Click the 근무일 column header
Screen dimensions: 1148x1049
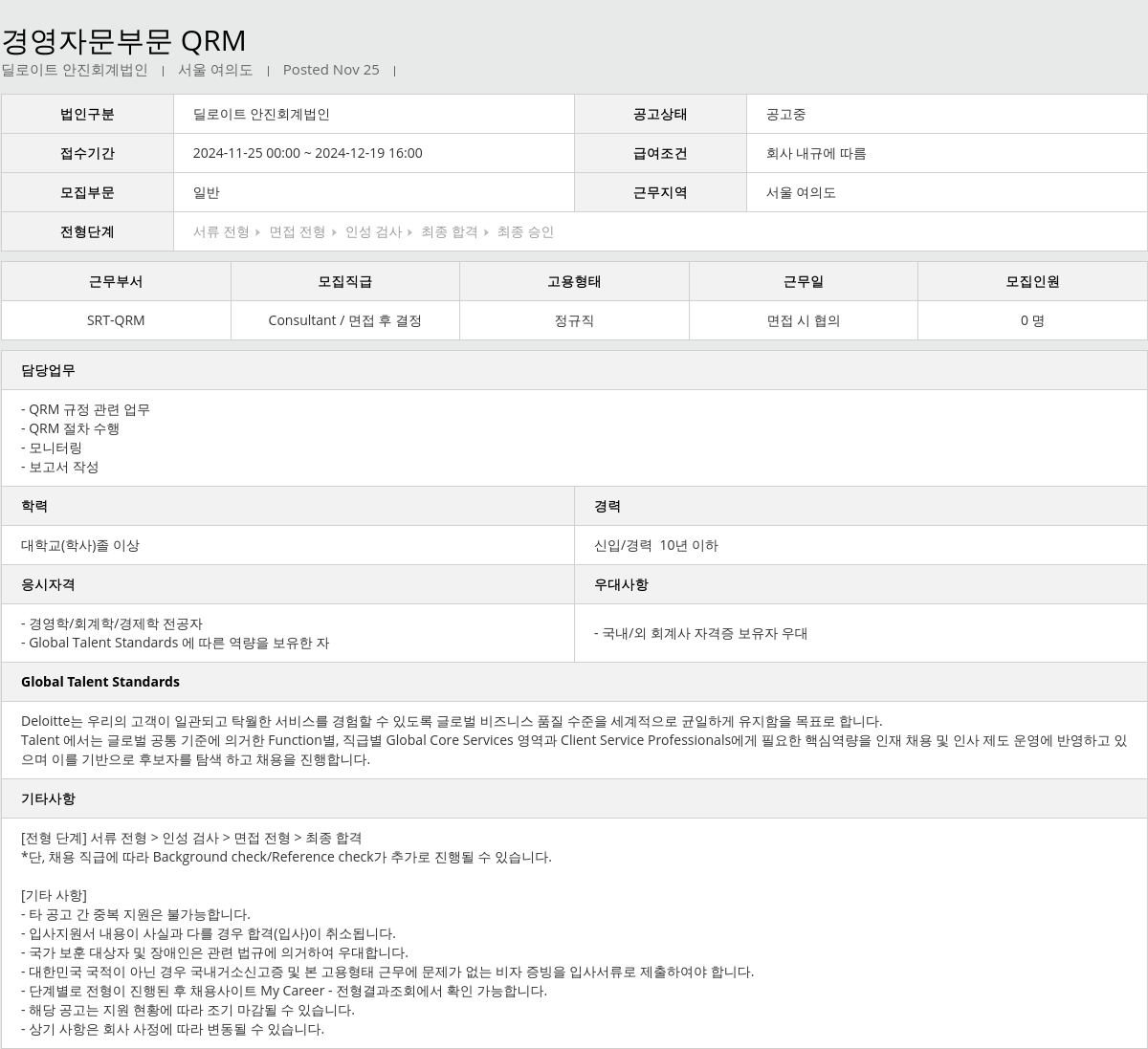coord(804,281)
